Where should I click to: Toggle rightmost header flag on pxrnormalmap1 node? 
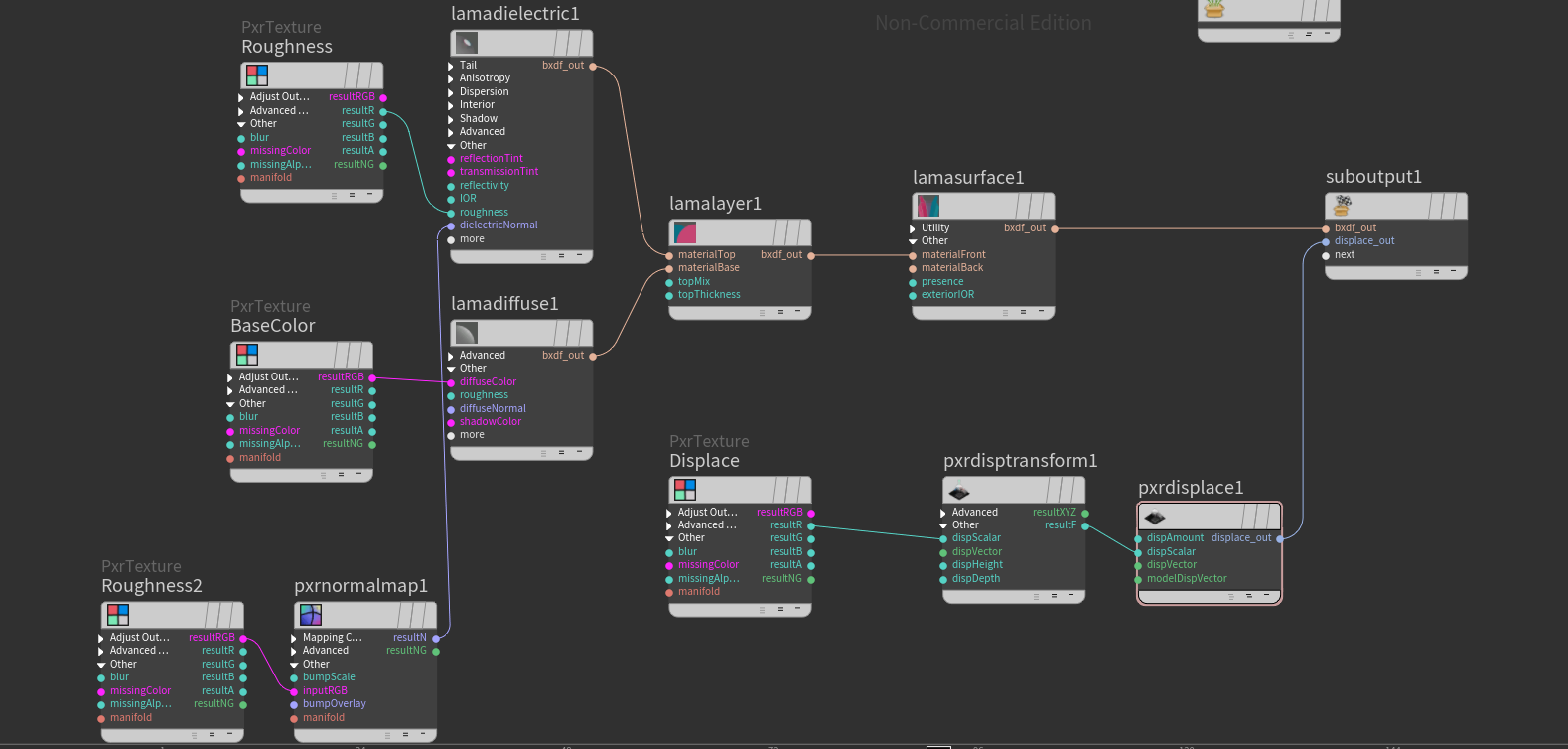coord(431,614)
